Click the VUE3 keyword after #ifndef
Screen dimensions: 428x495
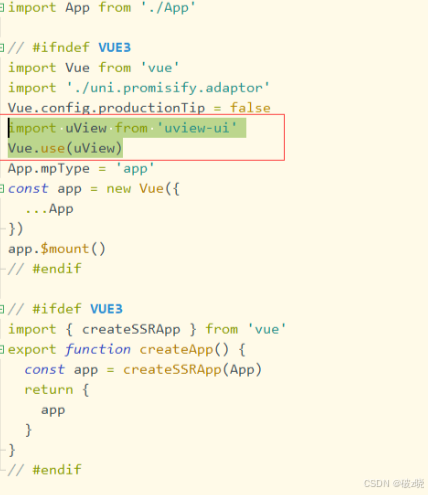click(x=115, y=48)
